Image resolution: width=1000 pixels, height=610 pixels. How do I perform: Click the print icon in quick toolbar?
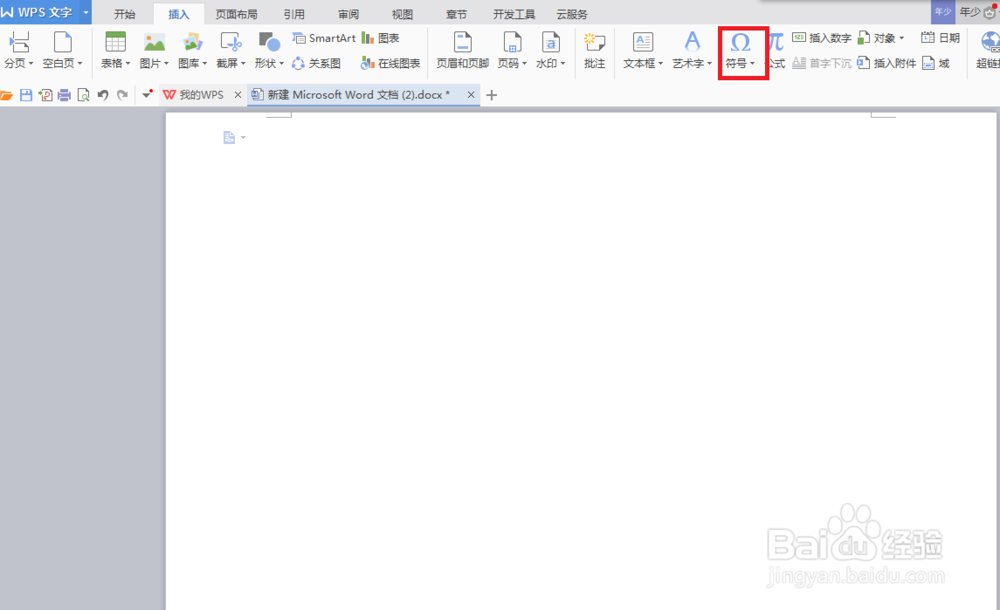(x=64, y=95)
